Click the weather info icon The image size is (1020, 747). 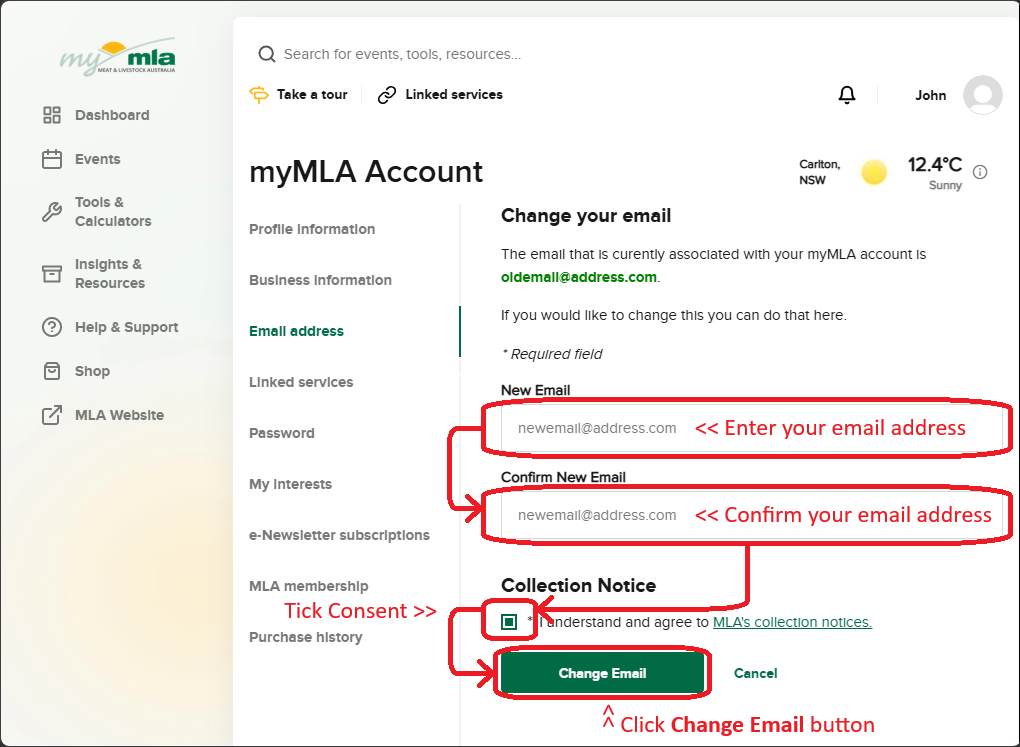click(x=980, y=172)
